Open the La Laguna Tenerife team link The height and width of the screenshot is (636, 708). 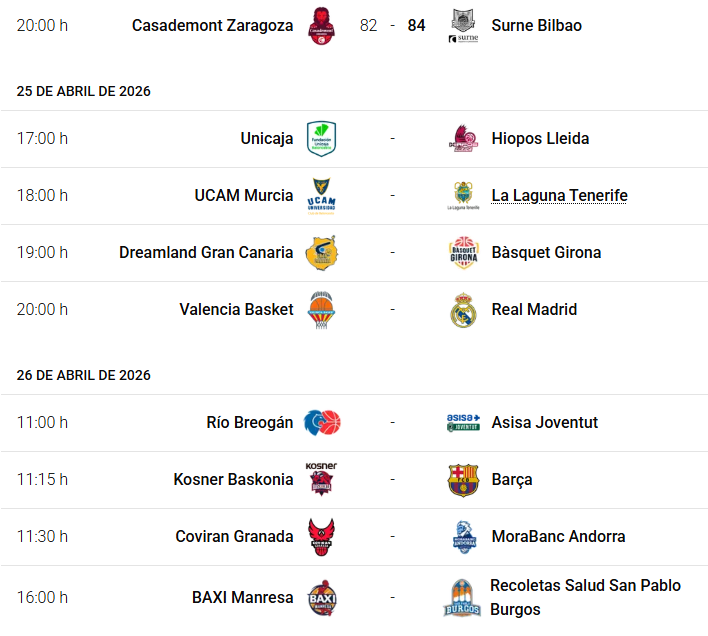pos(559,196)
